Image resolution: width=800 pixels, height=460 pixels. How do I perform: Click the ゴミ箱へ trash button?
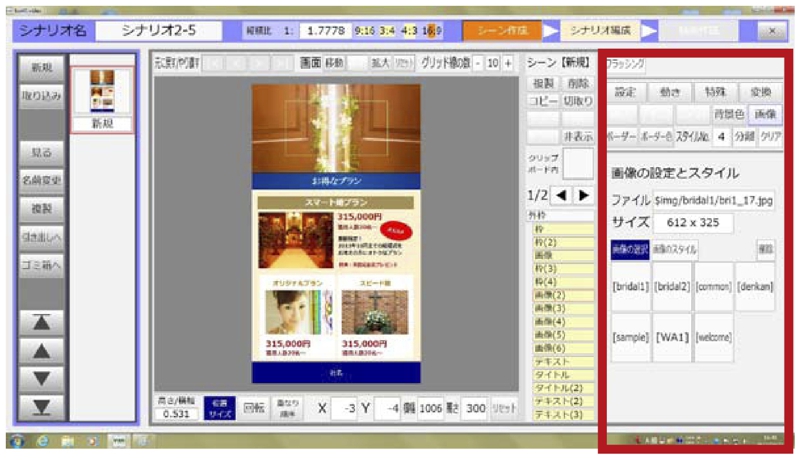click(x=42, y=265)
